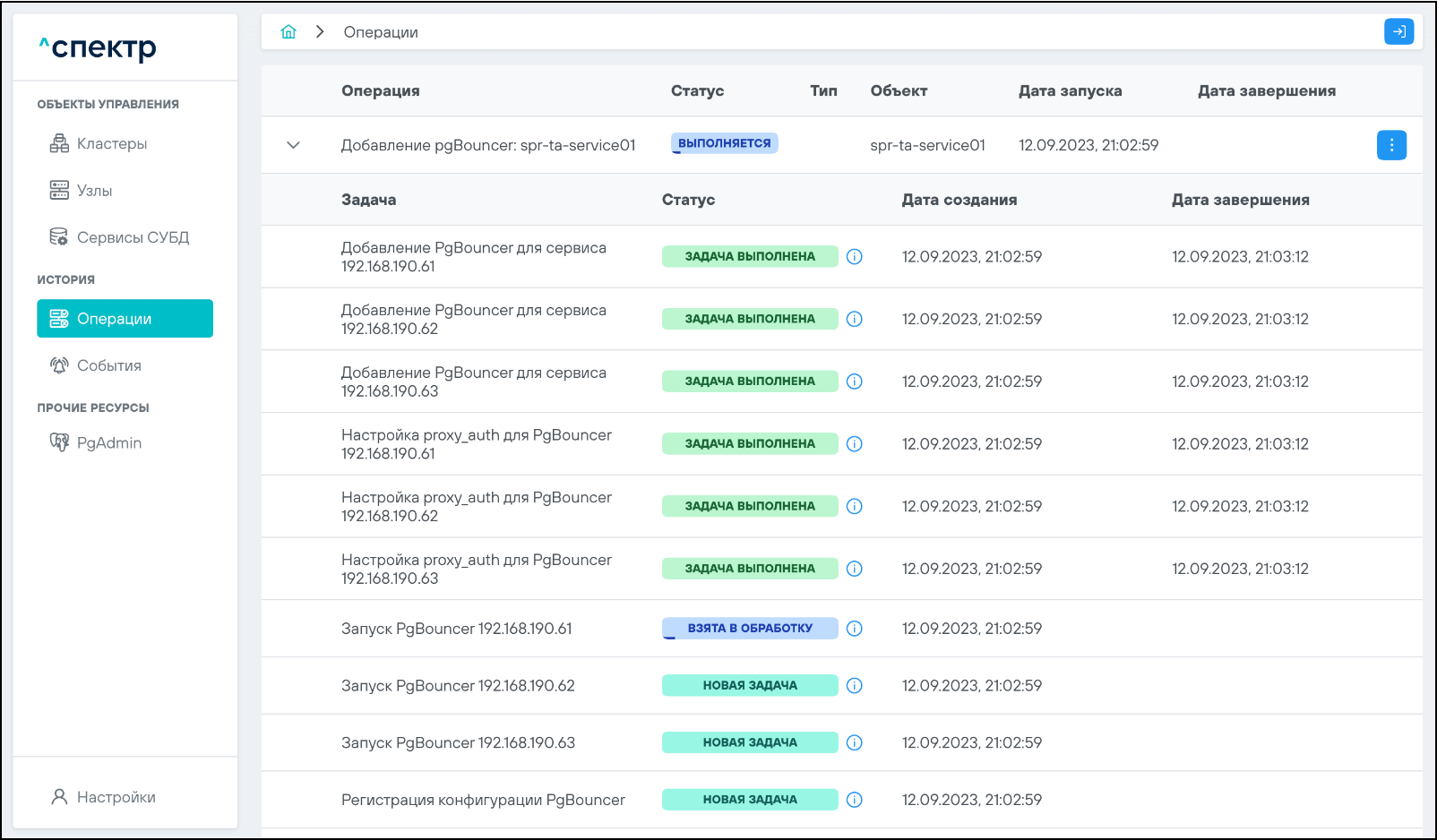Click info icon for Добавление PgBouncer 192.168.190.61 task

tap(855, 257)
